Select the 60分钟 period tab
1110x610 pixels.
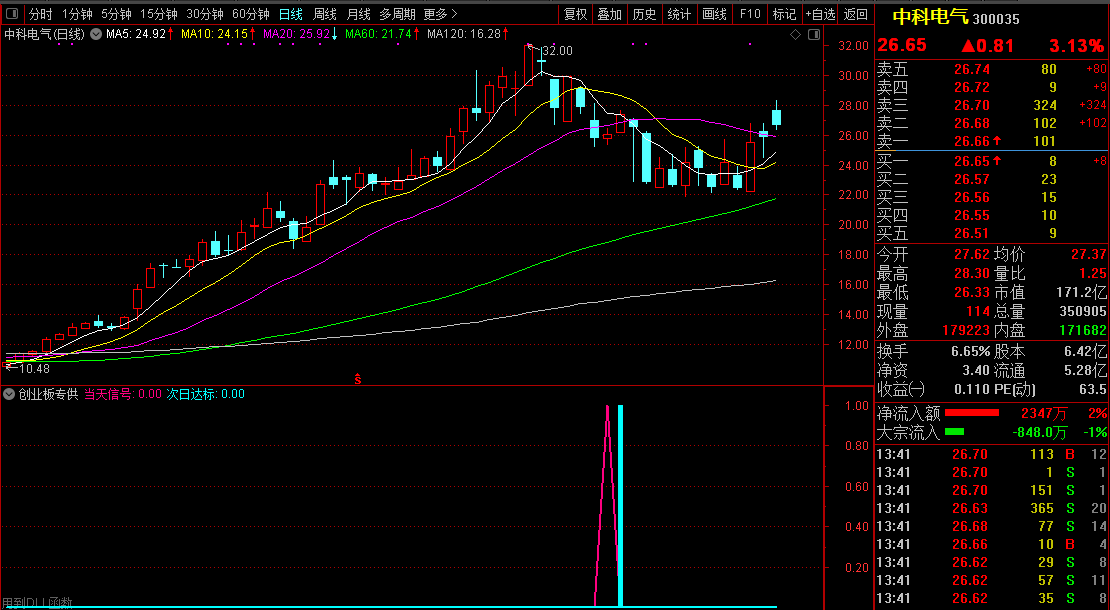click(250, 14)
